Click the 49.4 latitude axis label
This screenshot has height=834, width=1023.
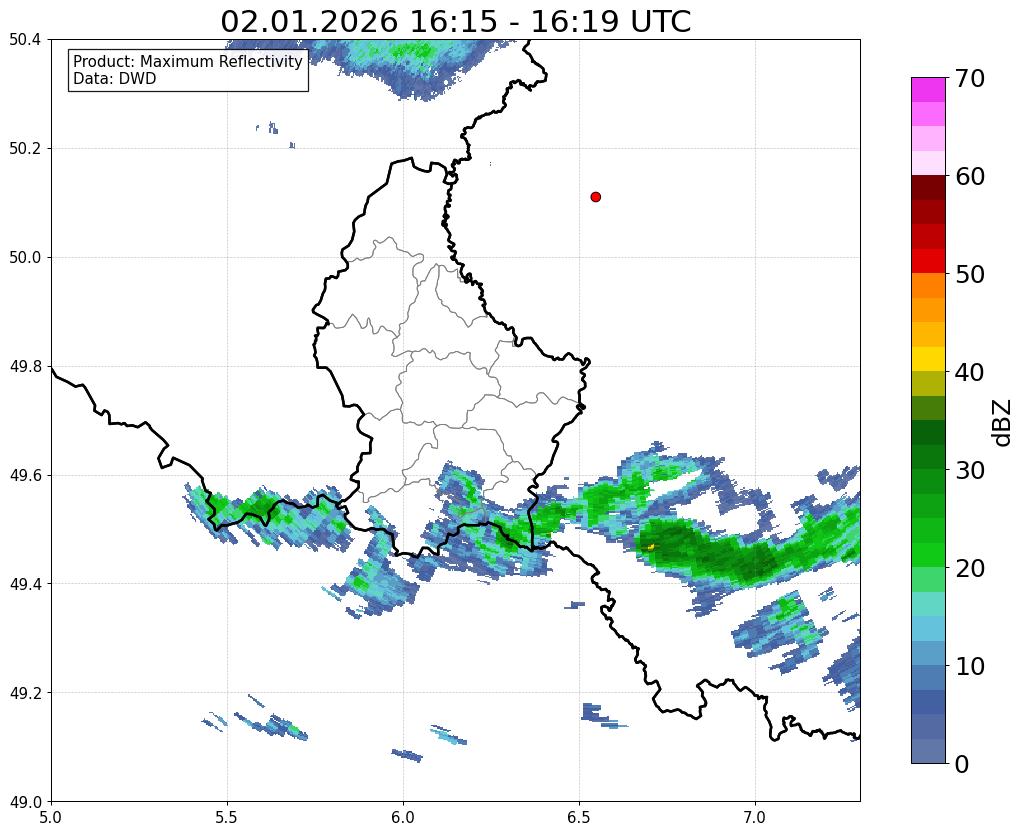[25, 584]
